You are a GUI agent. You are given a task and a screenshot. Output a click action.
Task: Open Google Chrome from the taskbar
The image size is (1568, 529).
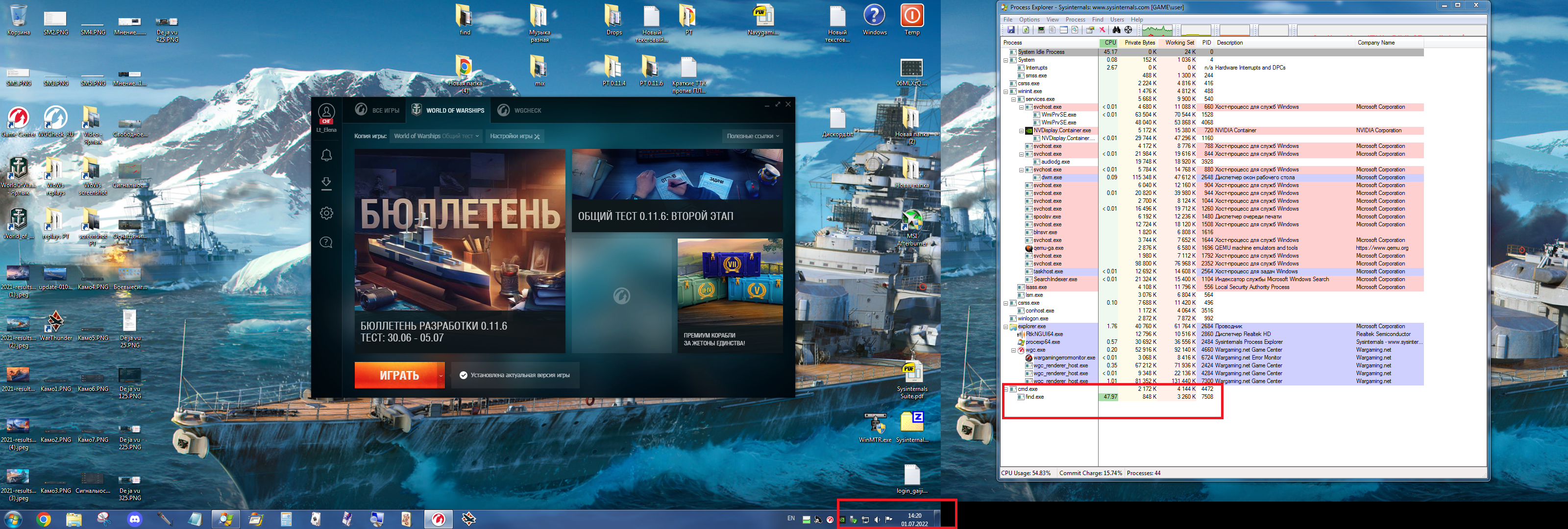click(x=43, y=519)
